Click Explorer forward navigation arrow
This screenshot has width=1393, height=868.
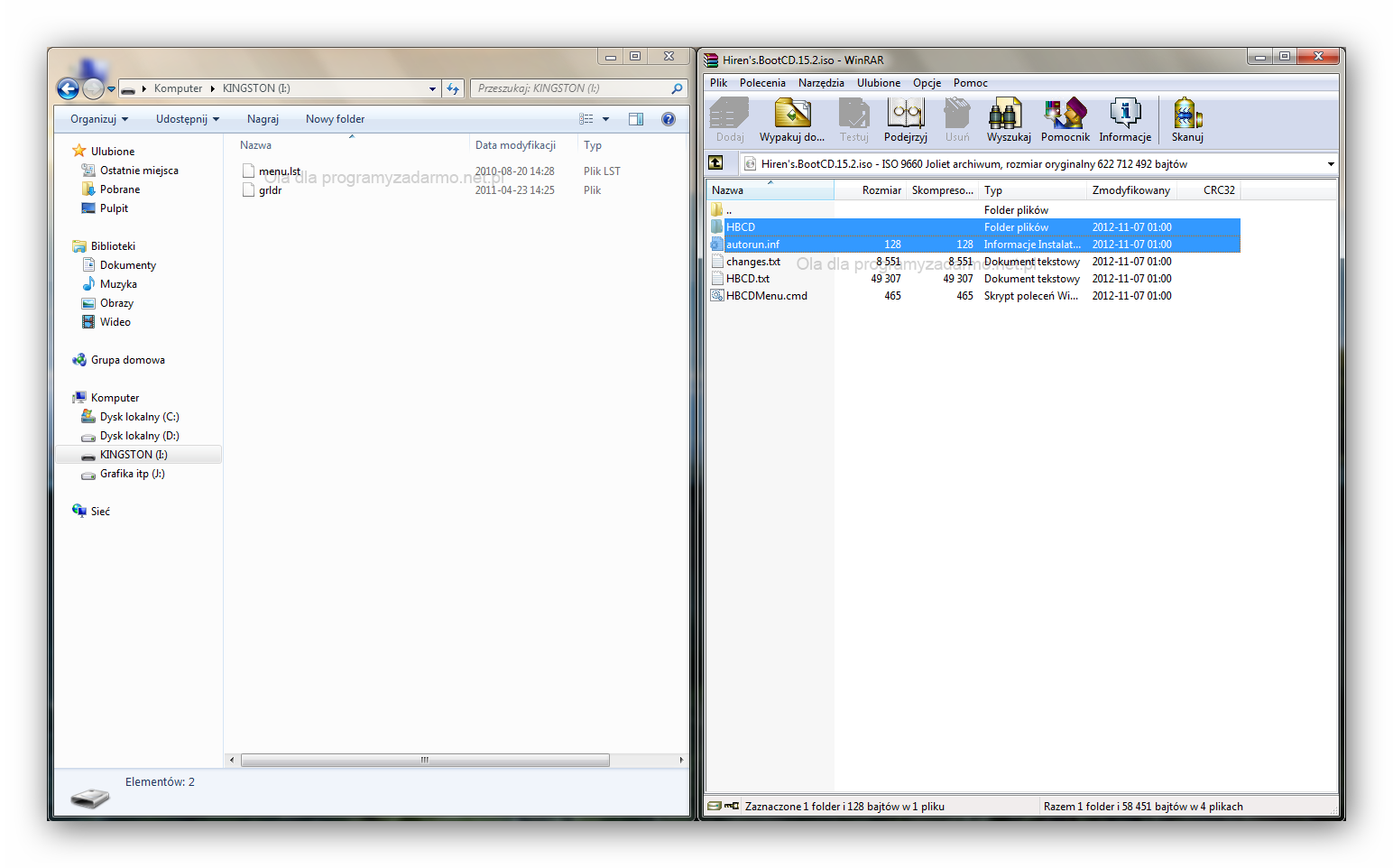[93, 88]
